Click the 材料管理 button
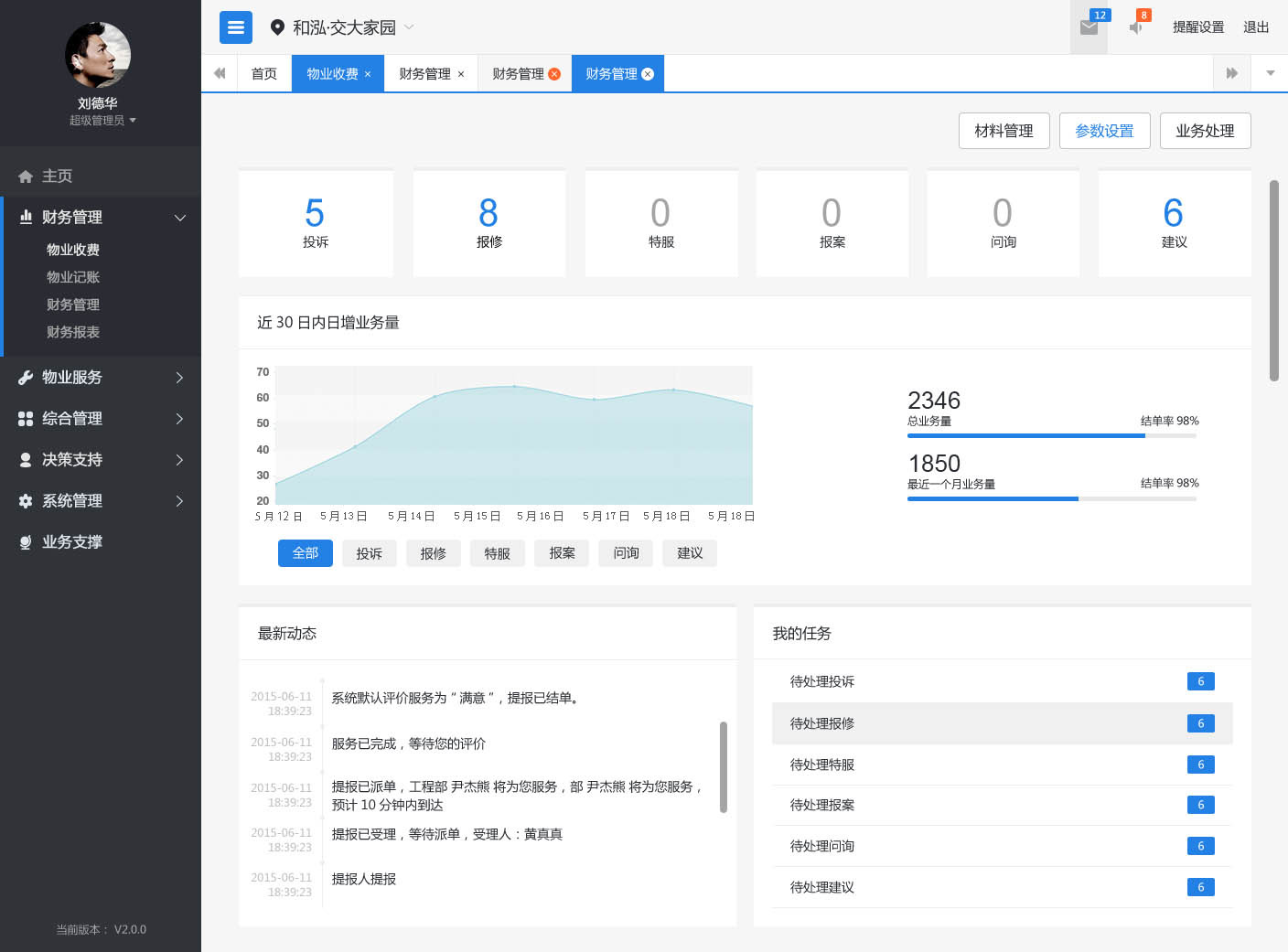1288x952 pixels. coord(1004,131)
